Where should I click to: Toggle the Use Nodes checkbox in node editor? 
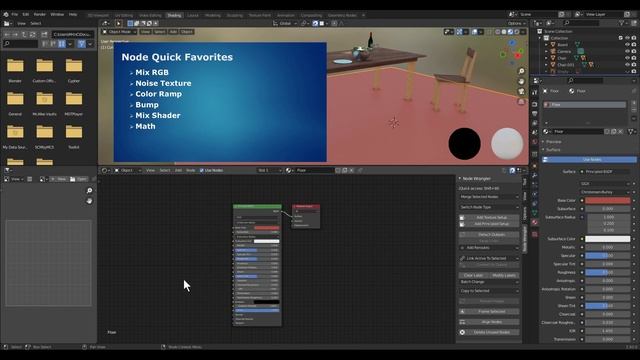(x=202, y=170)
